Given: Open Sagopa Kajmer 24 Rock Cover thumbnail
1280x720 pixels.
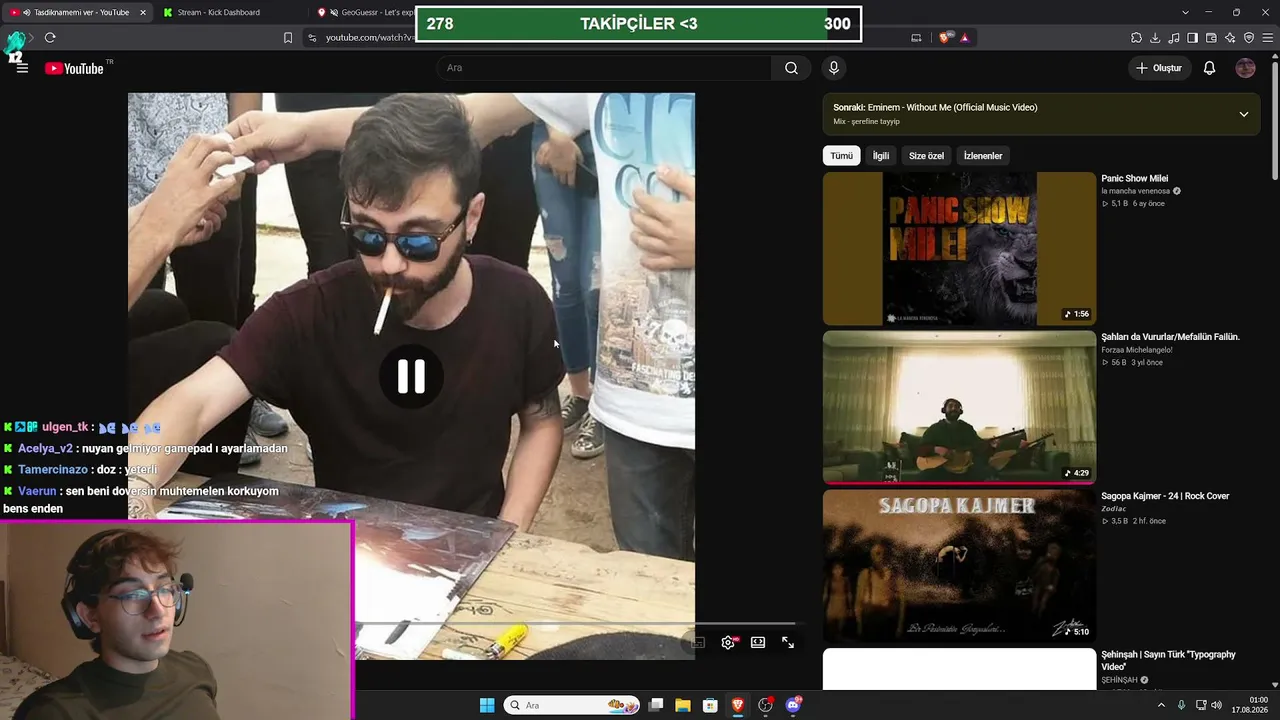Looking at the screenshot, I should point(960,567).
